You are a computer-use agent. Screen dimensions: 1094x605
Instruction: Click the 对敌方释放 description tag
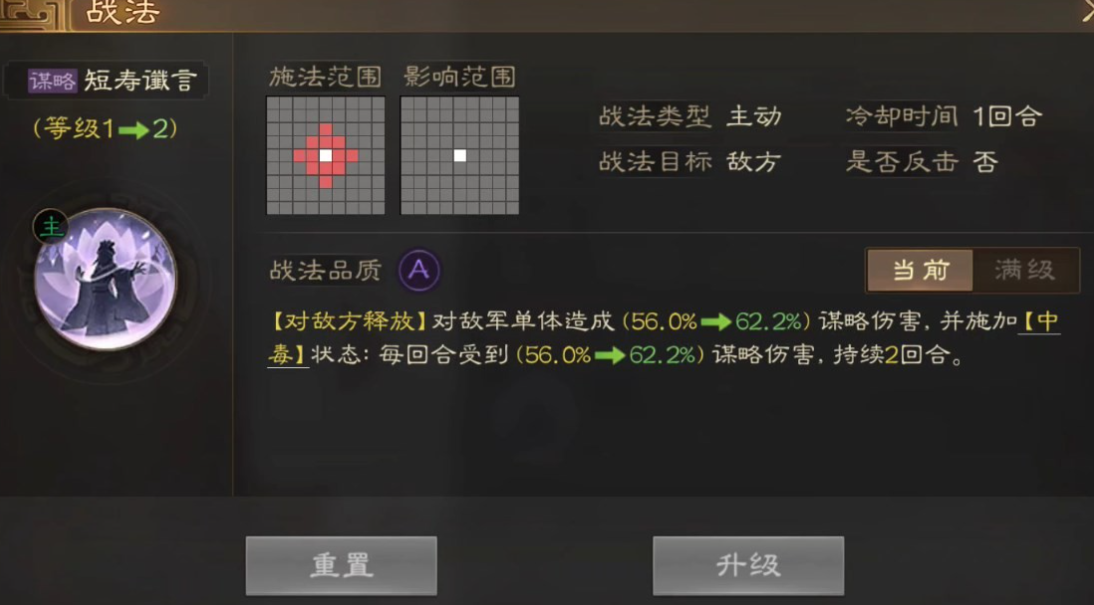pyautogui.click(x=349, y=322)
